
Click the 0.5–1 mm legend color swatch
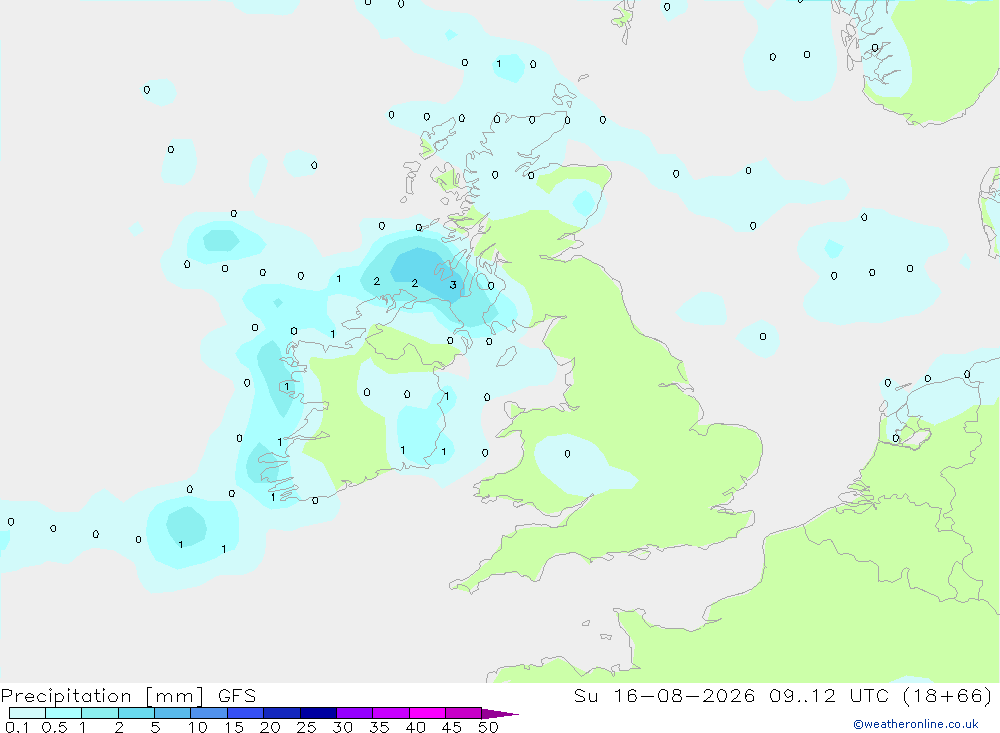point(64,713)
